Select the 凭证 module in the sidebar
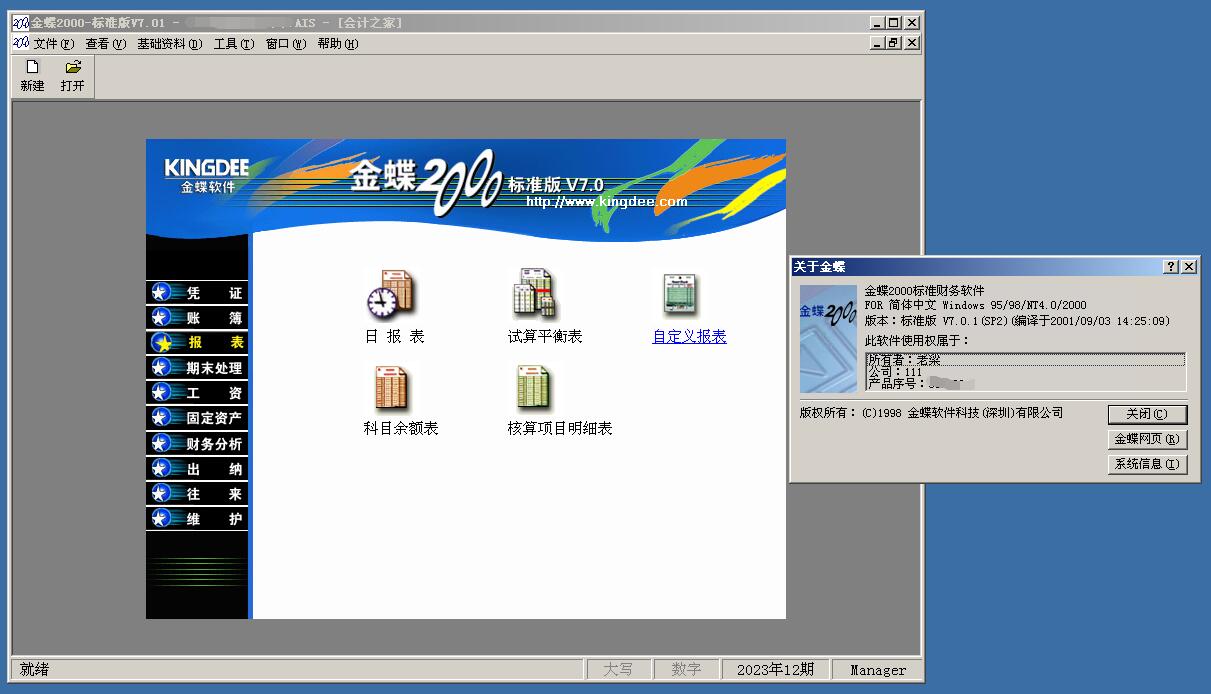The height and width of the screenshot is (694, 1211). pyautogui.click(x=197, y=293)
